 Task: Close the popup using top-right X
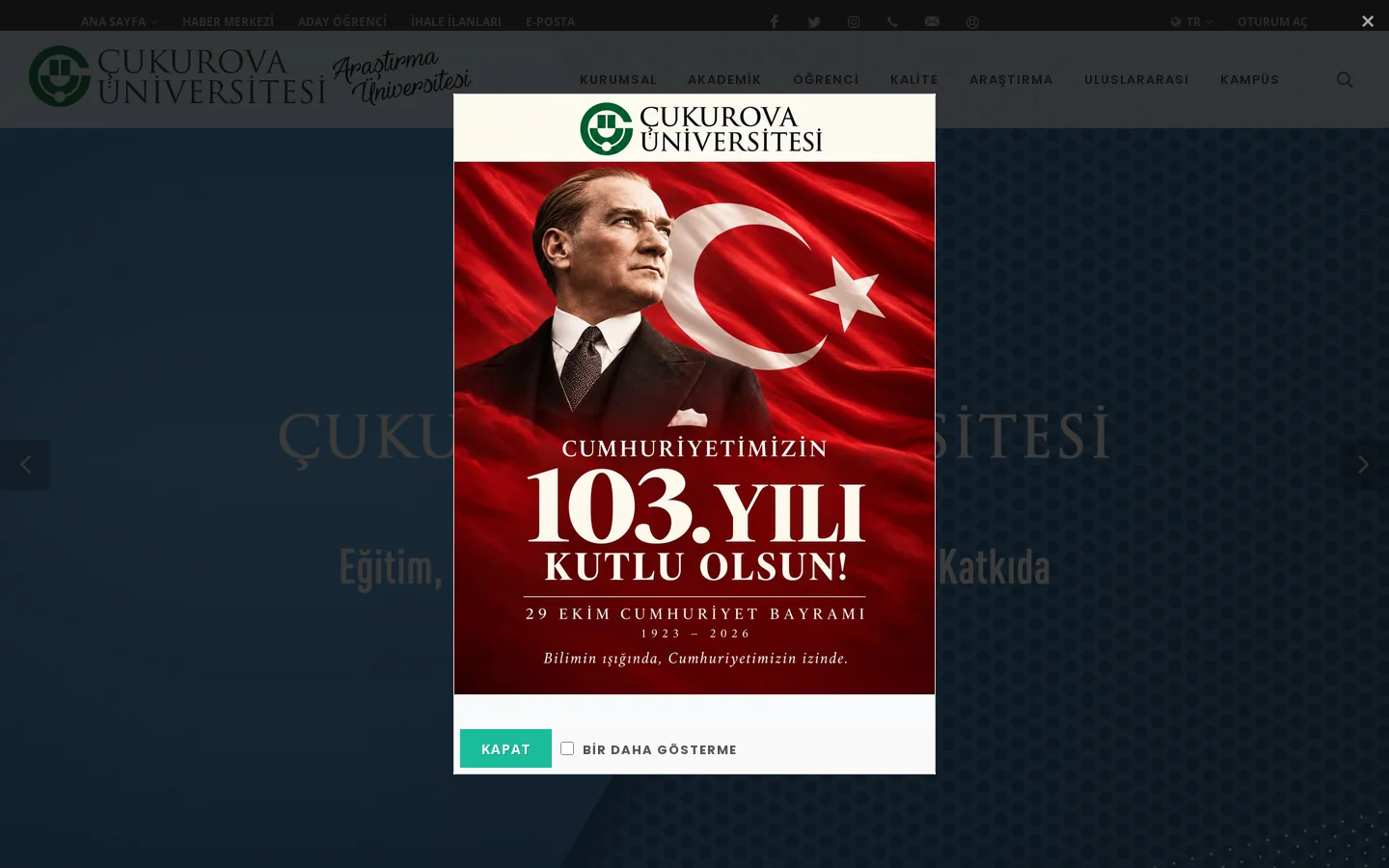[1368, 21]
